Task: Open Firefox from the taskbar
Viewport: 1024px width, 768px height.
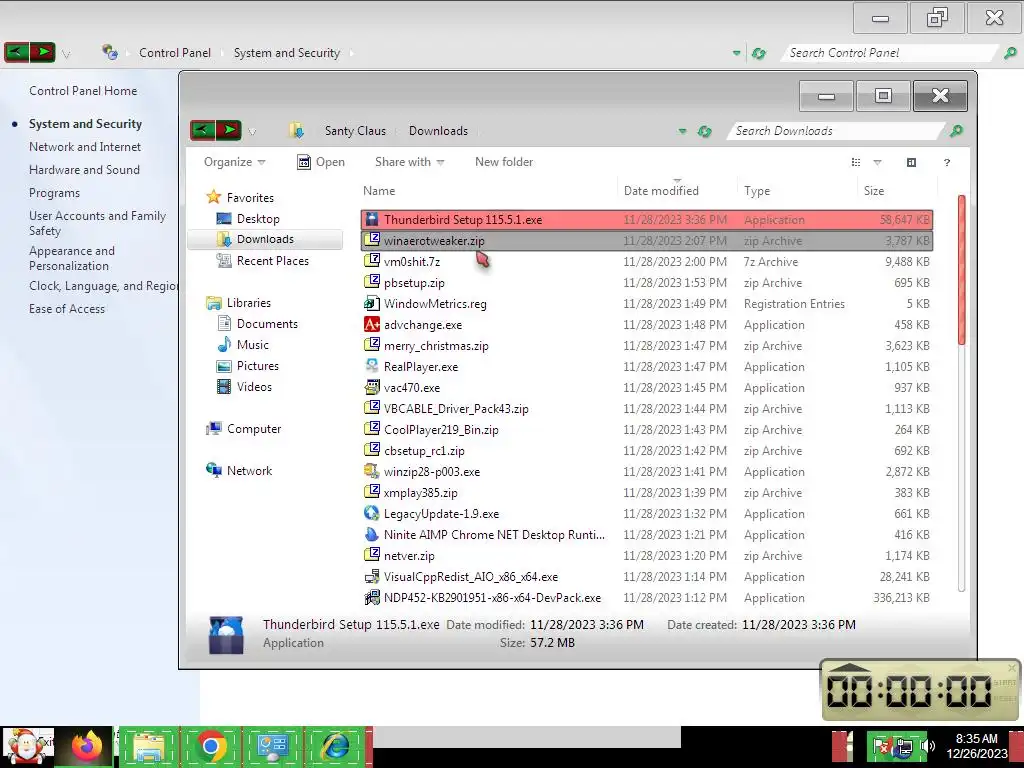Action: point(87,746)
